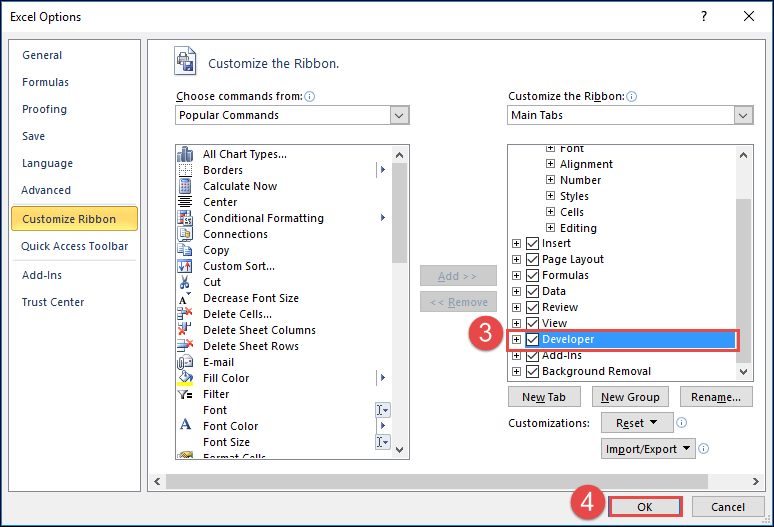Click the info icon next to Reset
The height and width of the screenshot is (527, 774).
pos(681,422)
